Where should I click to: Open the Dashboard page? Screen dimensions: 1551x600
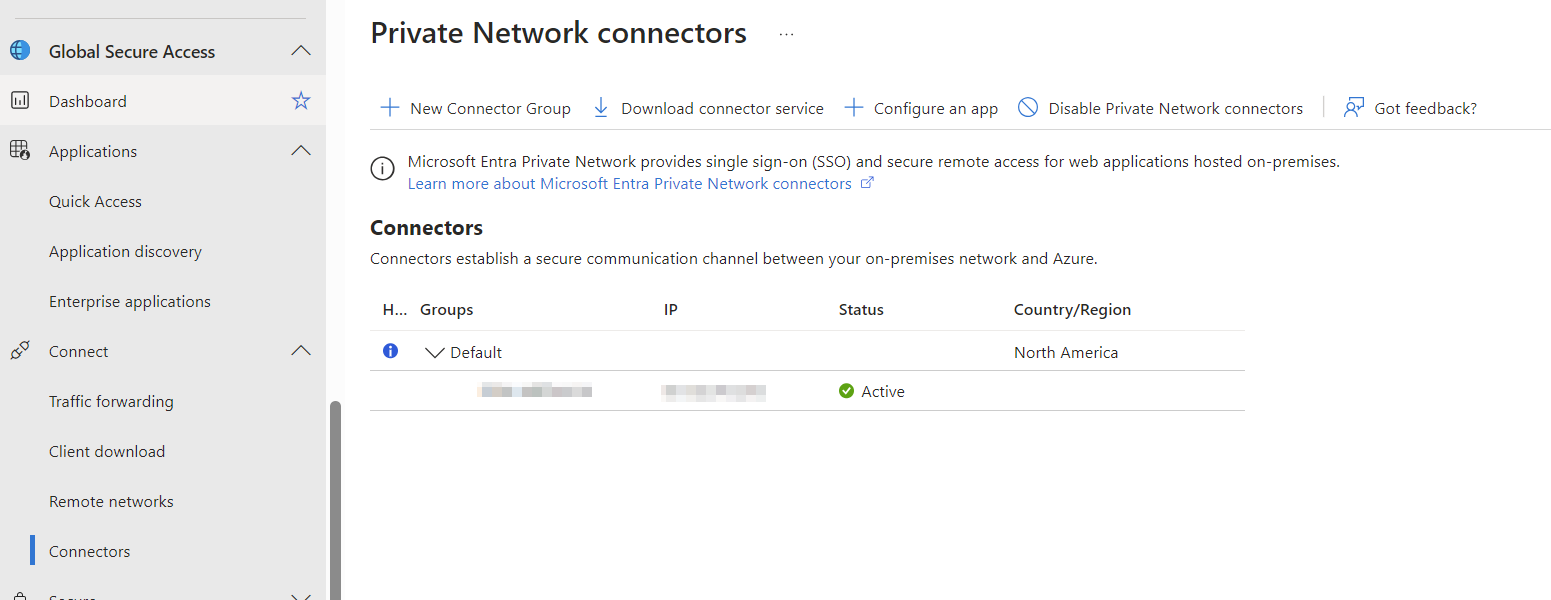tap(88, 101)
